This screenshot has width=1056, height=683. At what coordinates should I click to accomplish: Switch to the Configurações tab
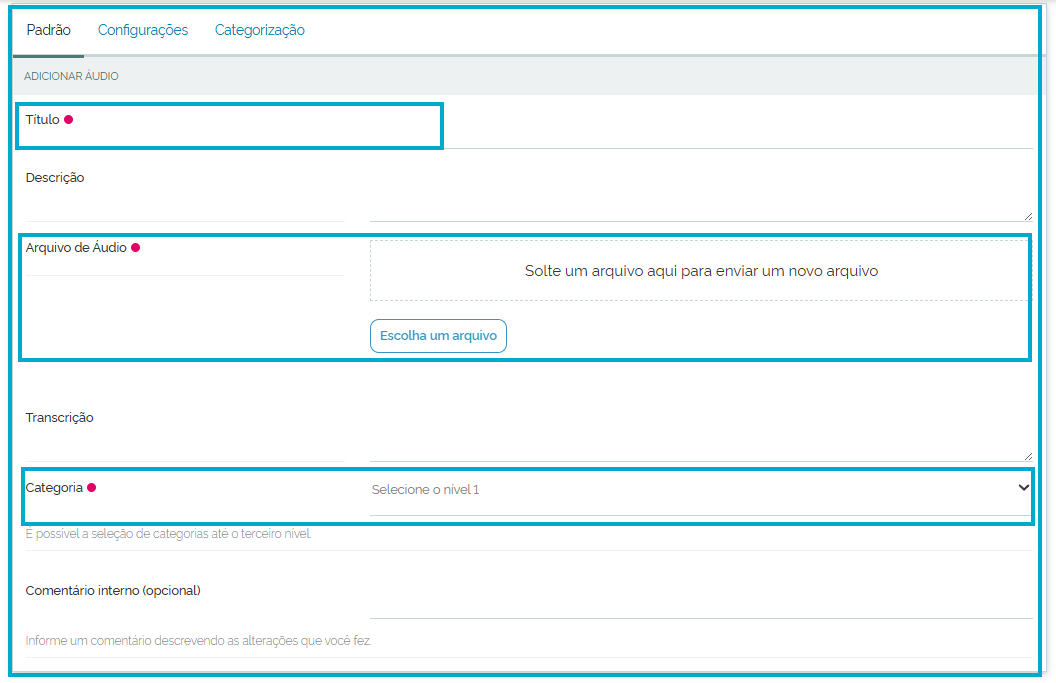pos(142,30)
